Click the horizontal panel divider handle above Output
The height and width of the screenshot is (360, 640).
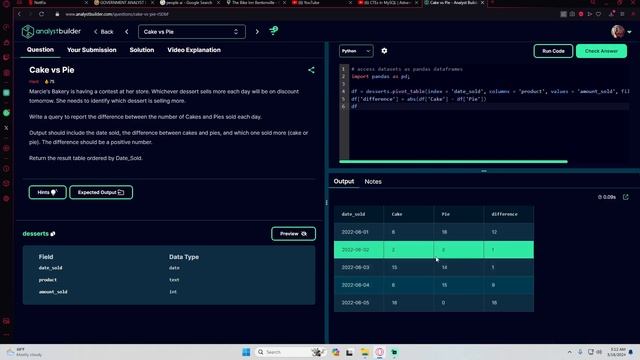pyautogui.click(x=484, y=171)
